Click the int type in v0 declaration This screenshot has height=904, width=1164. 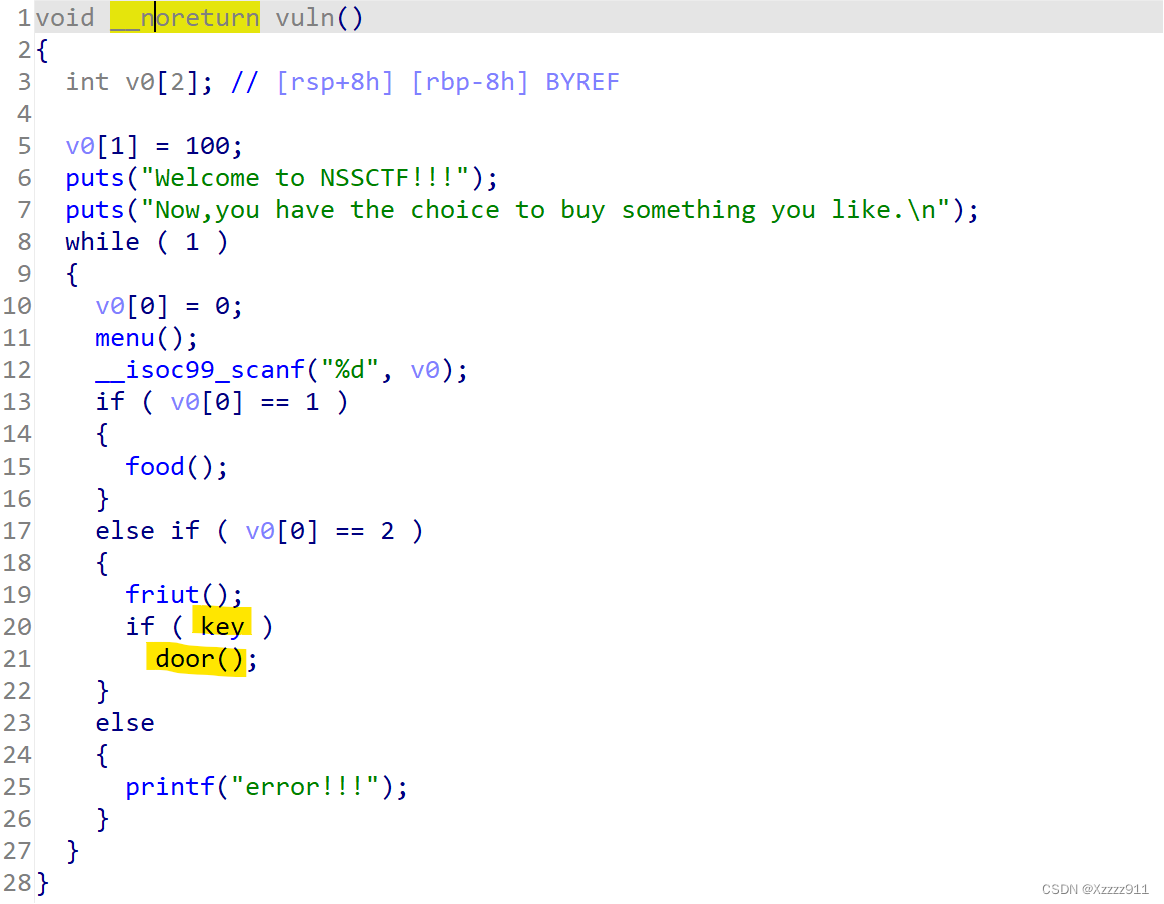tap(87, 82)
